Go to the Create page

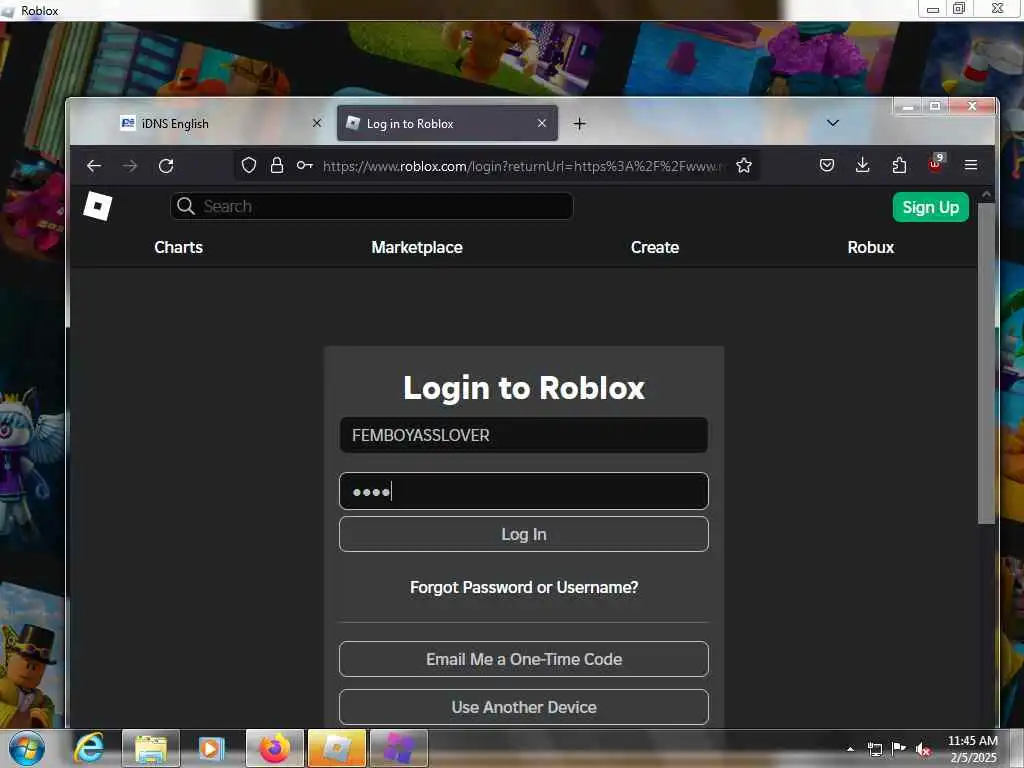655,248
